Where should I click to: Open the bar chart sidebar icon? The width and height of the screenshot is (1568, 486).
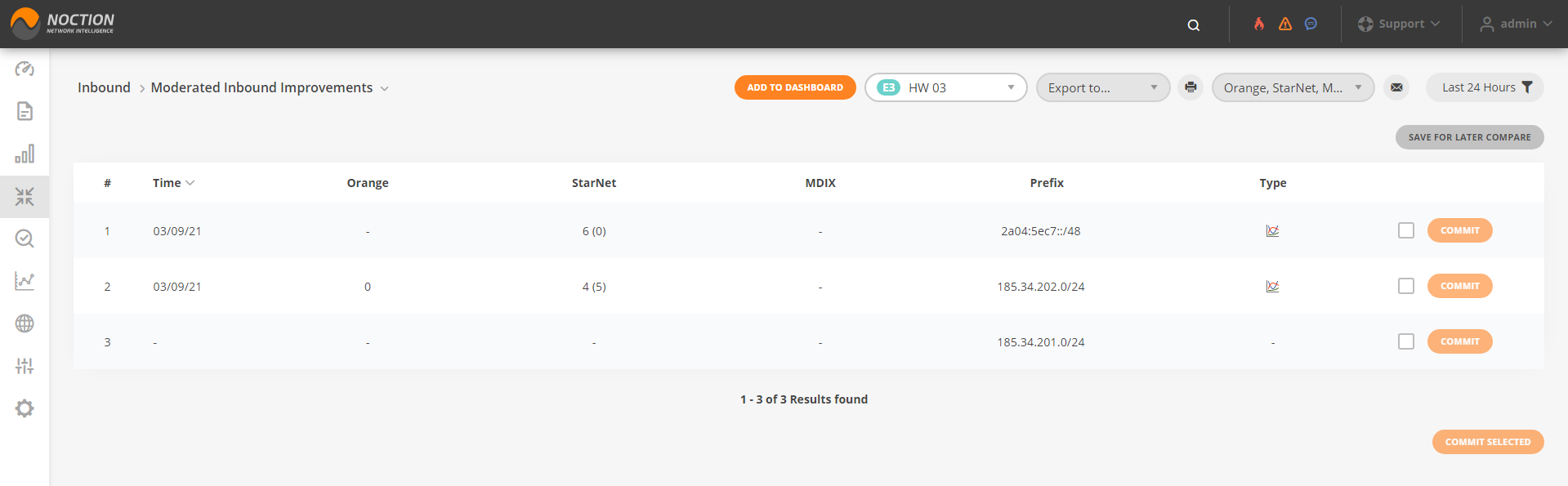coord(25,154)
